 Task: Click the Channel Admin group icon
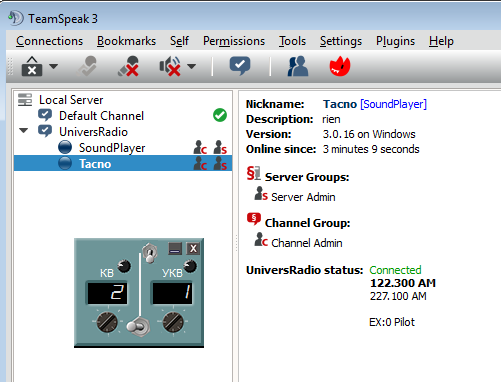261,240
